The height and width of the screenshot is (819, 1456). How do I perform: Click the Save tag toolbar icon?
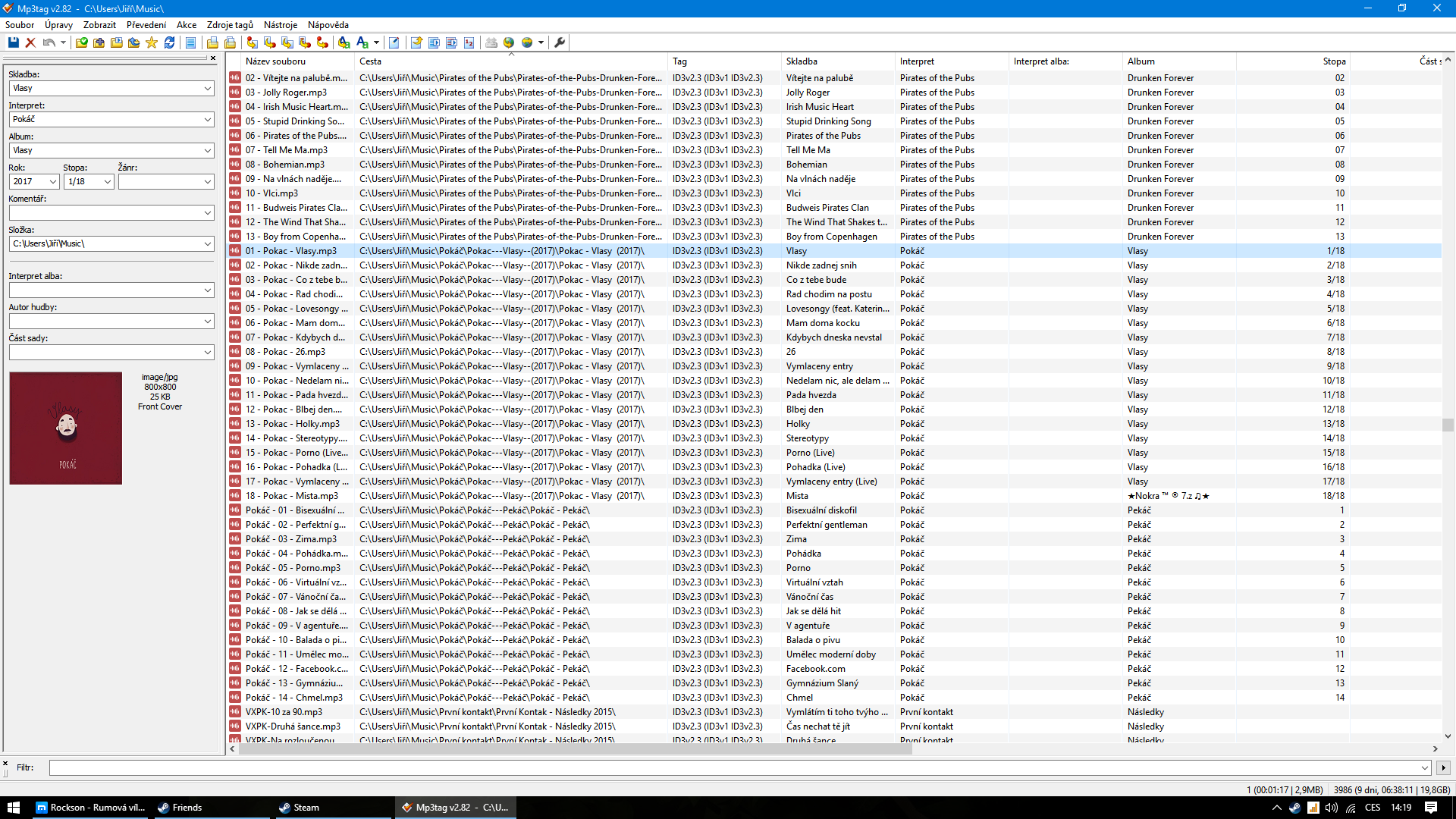(x=14, y=42)
